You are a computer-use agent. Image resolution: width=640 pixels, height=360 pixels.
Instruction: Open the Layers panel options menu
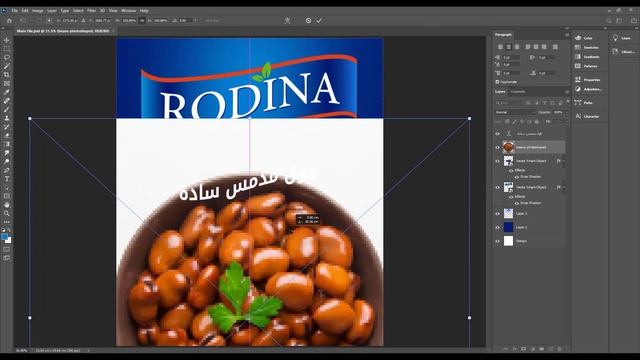(567, 91)
